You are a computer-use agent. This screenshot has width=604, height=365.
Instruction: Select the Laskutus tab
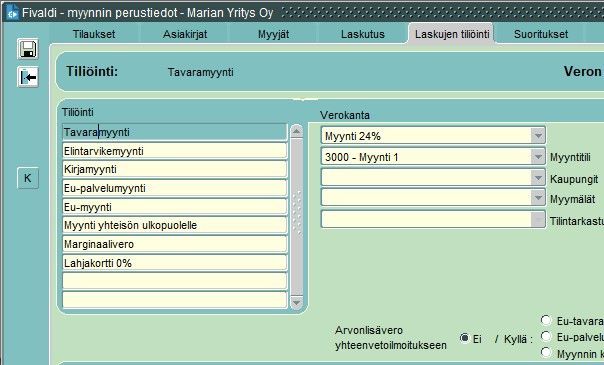(363, 34)
